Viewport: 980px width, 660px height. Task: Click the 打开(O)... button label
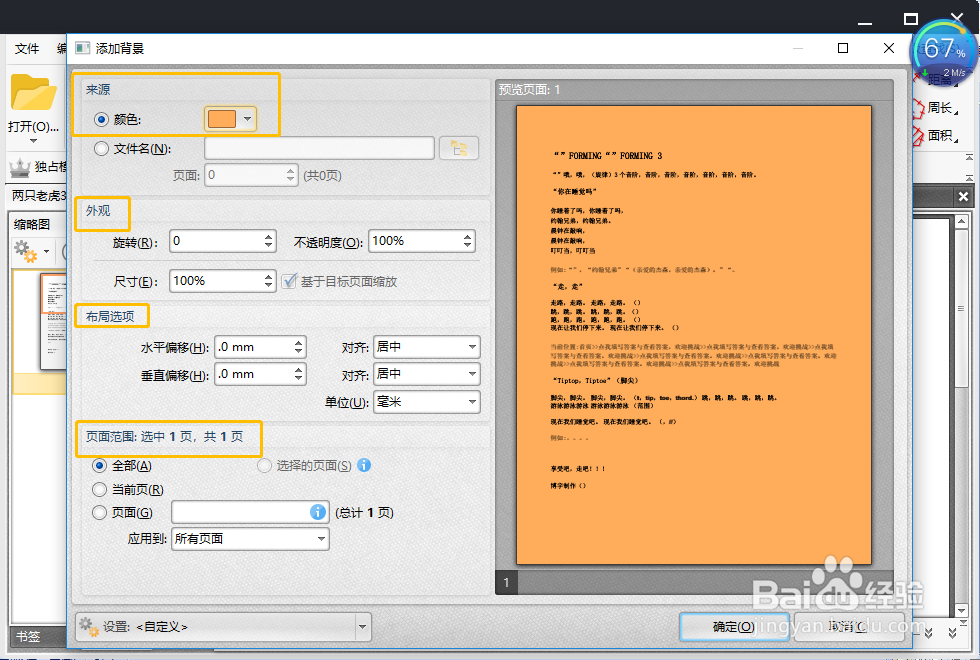tap(33, 126)
